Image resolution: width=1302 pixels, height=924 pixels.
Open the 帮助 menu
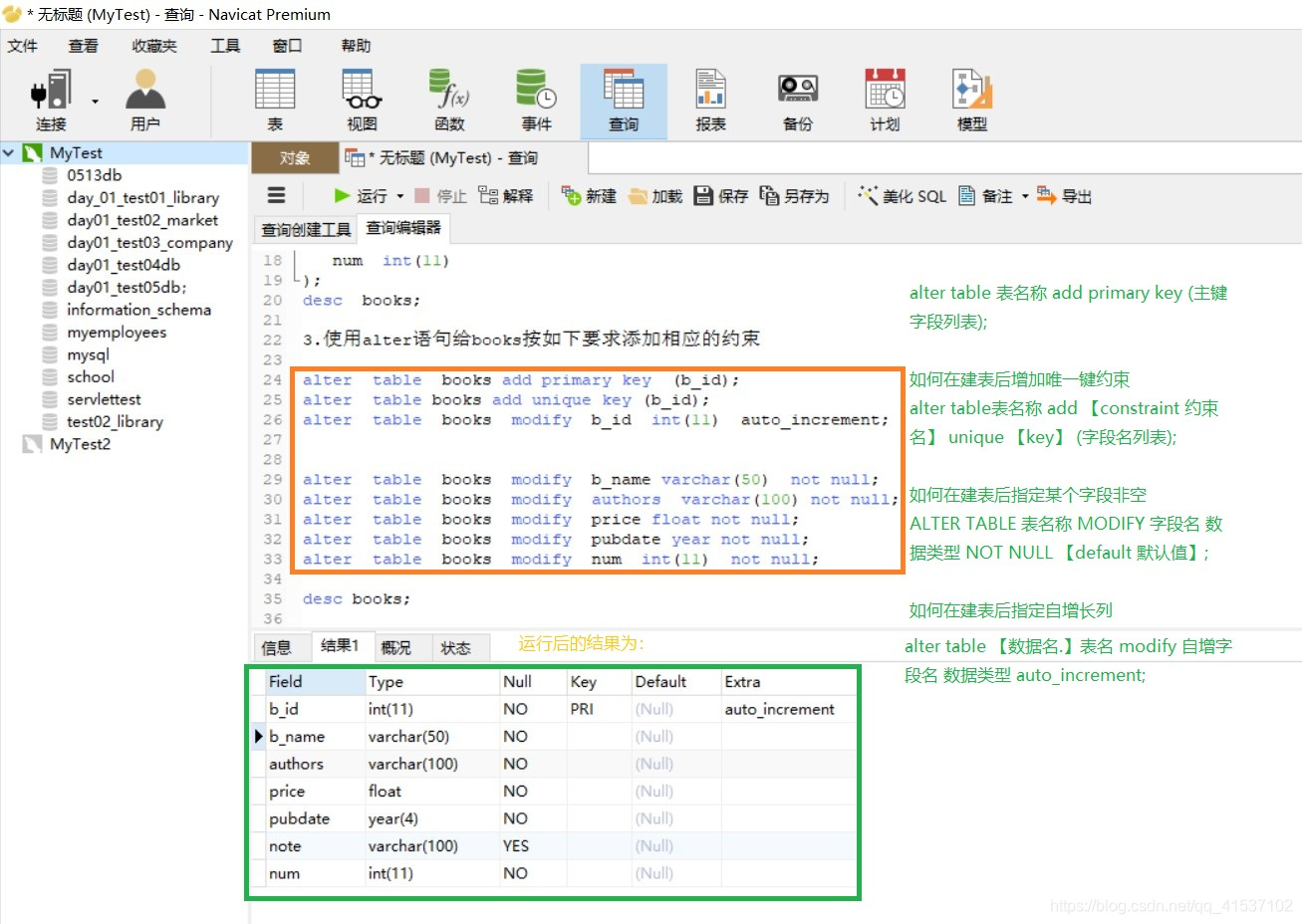coord(356,46)
